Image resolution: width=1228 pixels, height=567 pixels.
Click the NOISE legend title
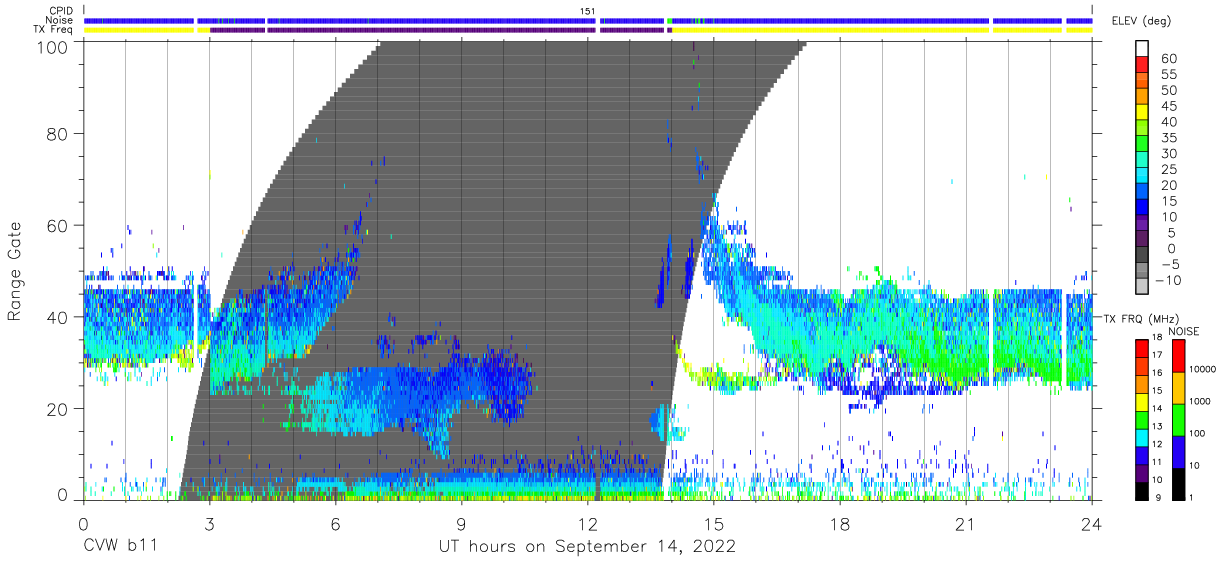[1184, 331]
